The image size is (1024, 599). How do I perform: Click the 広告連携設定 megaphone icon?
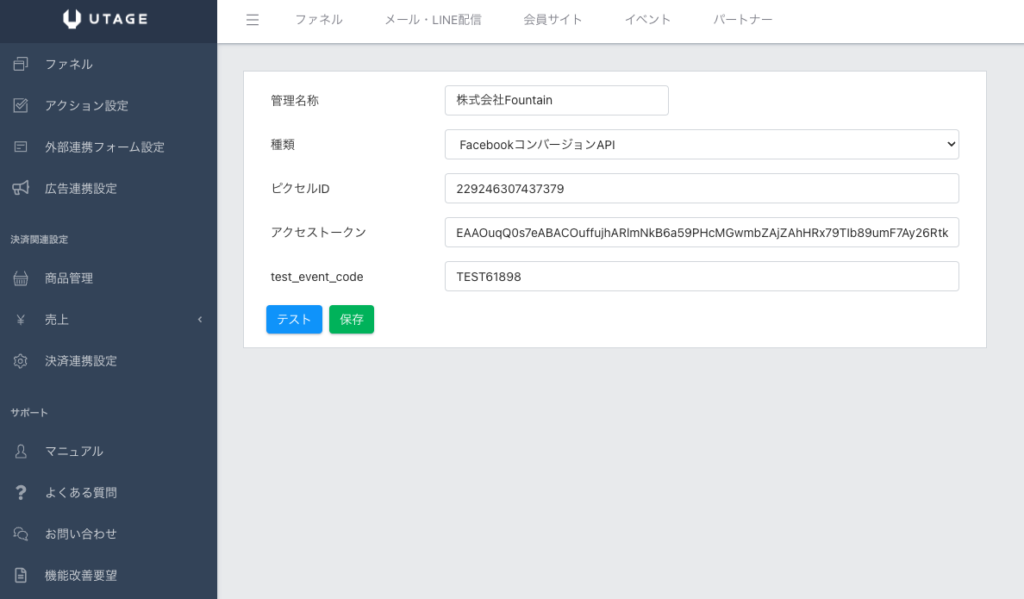tap(20, 188)
